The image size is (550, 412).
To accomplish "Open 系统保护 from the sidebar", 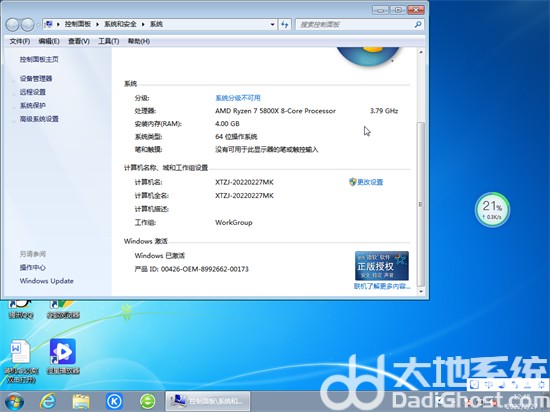I will pyautogui.click(x=33, y=105).
